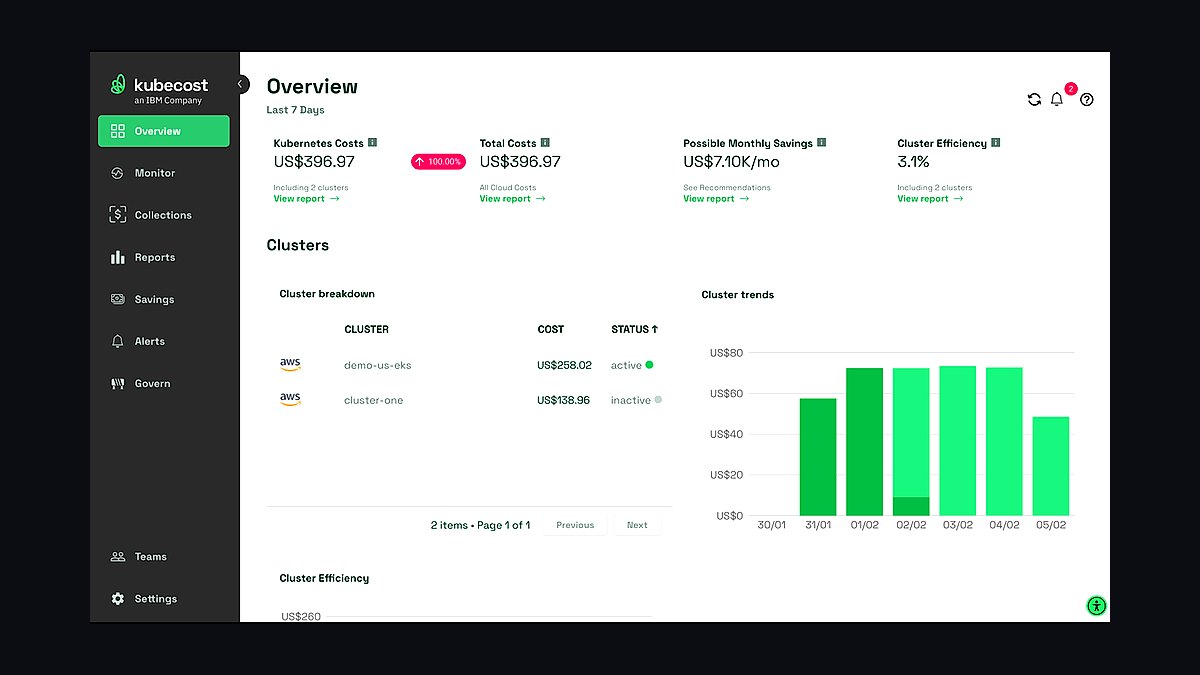The image size is (1200, 675).
Task: Click the 01/02 bar in Cluster trends
Action: click(864, 442)
